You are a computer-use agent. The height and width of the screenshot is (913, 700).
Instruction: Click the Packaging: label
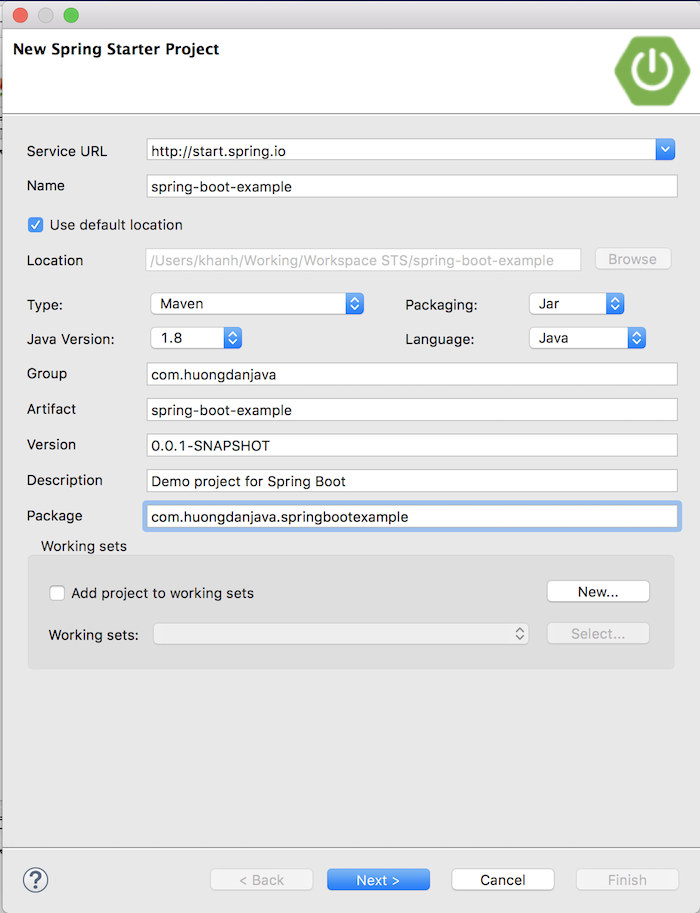pyautogui.click(x=441, y=305)
